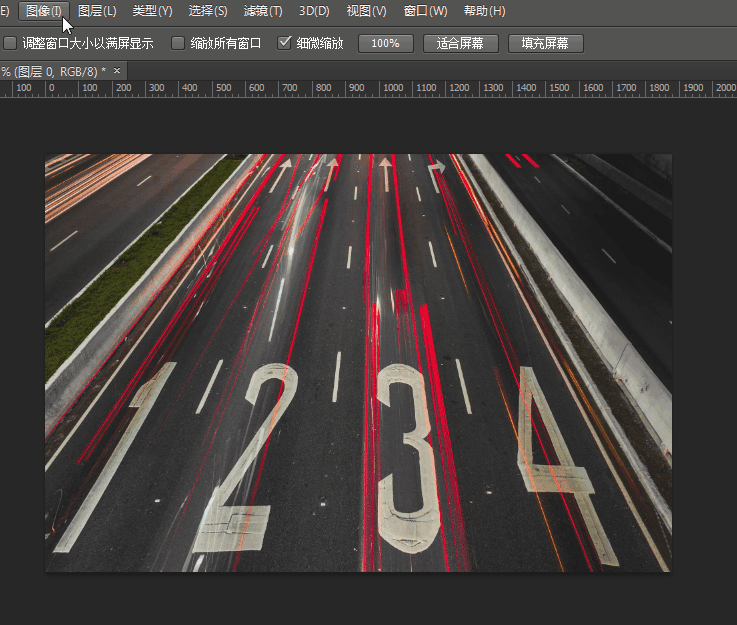Tick the 缩放所有窗口 checkbox
The width and height of the screenshot is (737, 625).
[178, 44]
